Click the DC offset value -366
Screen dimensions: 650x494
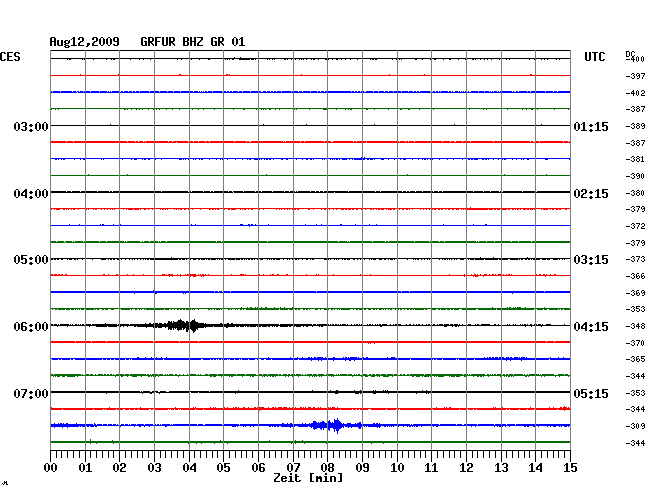tap(635, 276)
